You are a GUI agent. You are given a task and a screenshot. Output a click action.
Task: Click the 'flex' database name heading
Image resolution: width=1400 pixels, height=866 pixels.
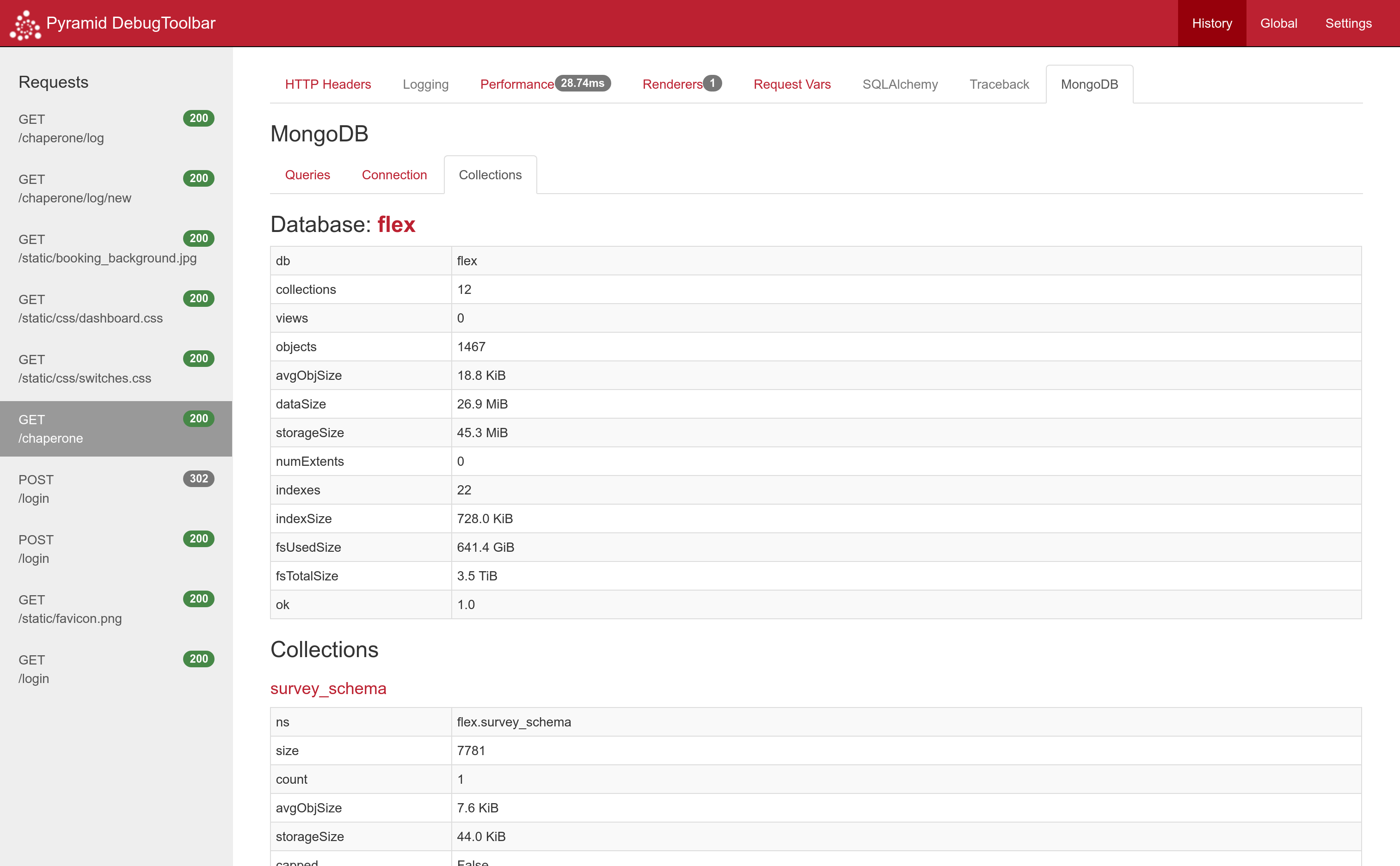(x=396, y=225)
